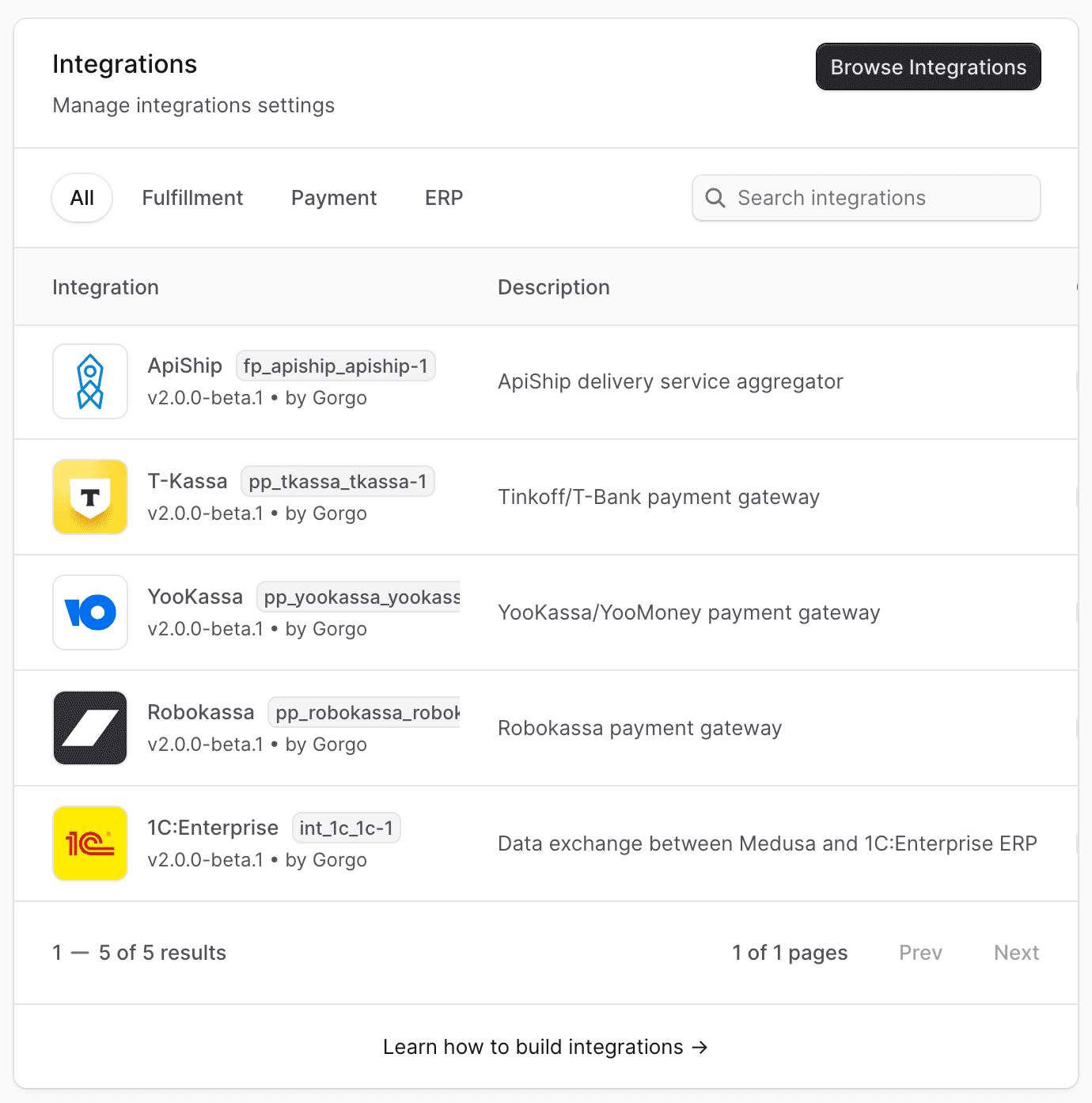Open the YooKassa integration name
The width and height of the screenshot is (1092, 1103).
[195, 597]
